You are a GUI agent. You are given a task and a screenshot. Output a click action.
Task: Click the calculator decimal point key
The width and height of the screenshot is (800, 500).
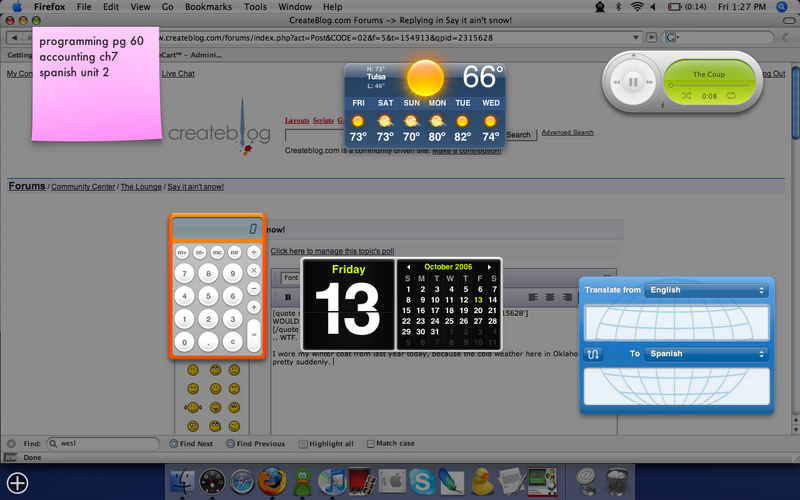coord(208,342)
